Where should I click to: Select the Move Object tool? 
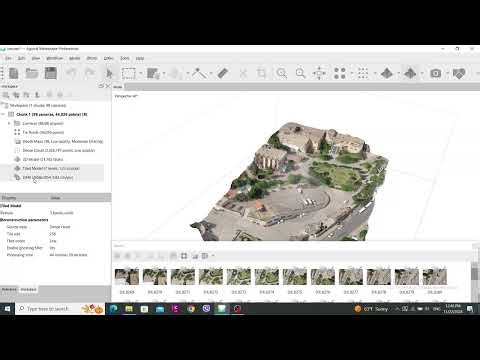[176, 73]
